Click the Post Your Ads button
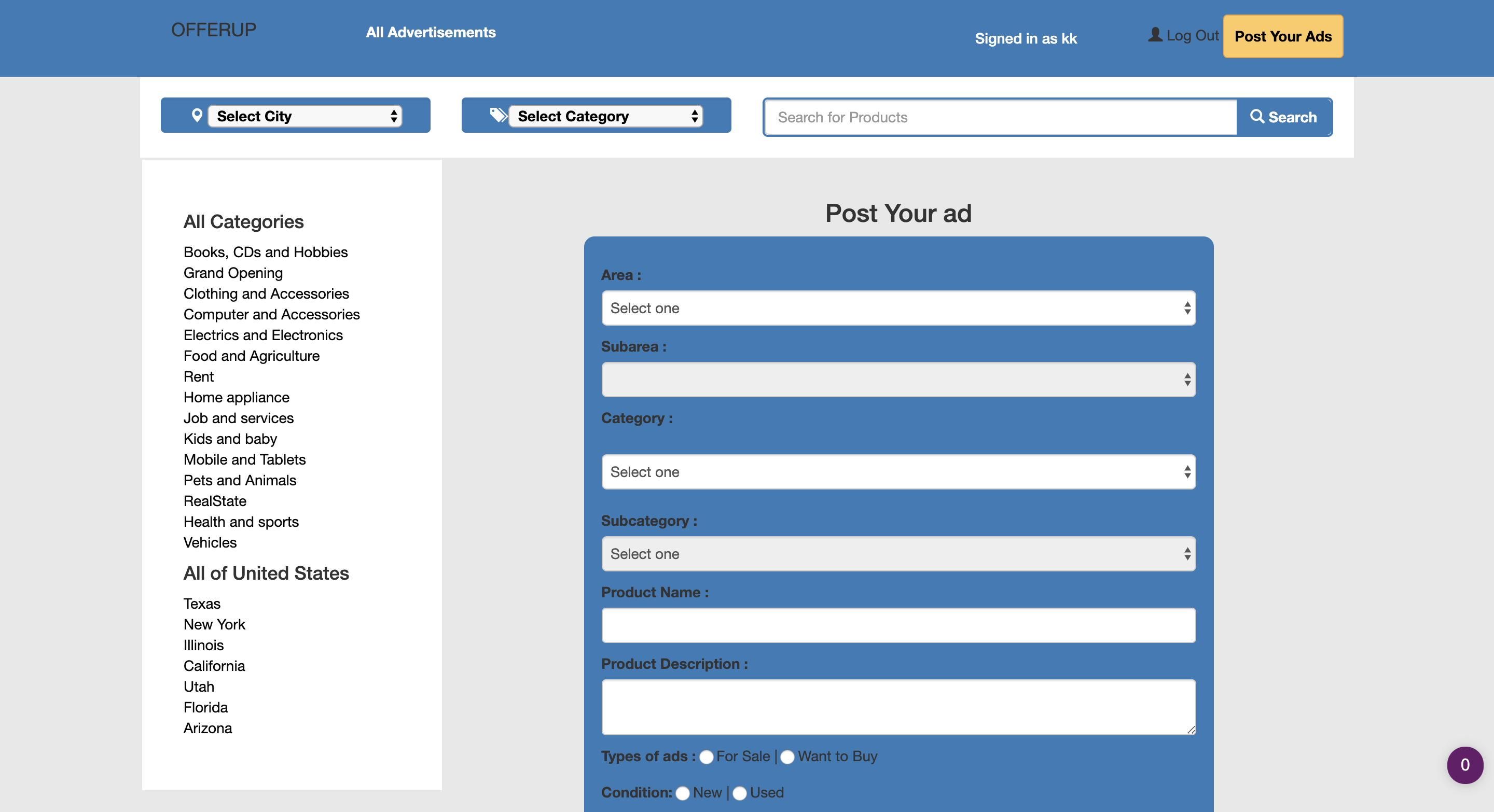Screen dimensions: 1494x812 (x=1282, y=36)
